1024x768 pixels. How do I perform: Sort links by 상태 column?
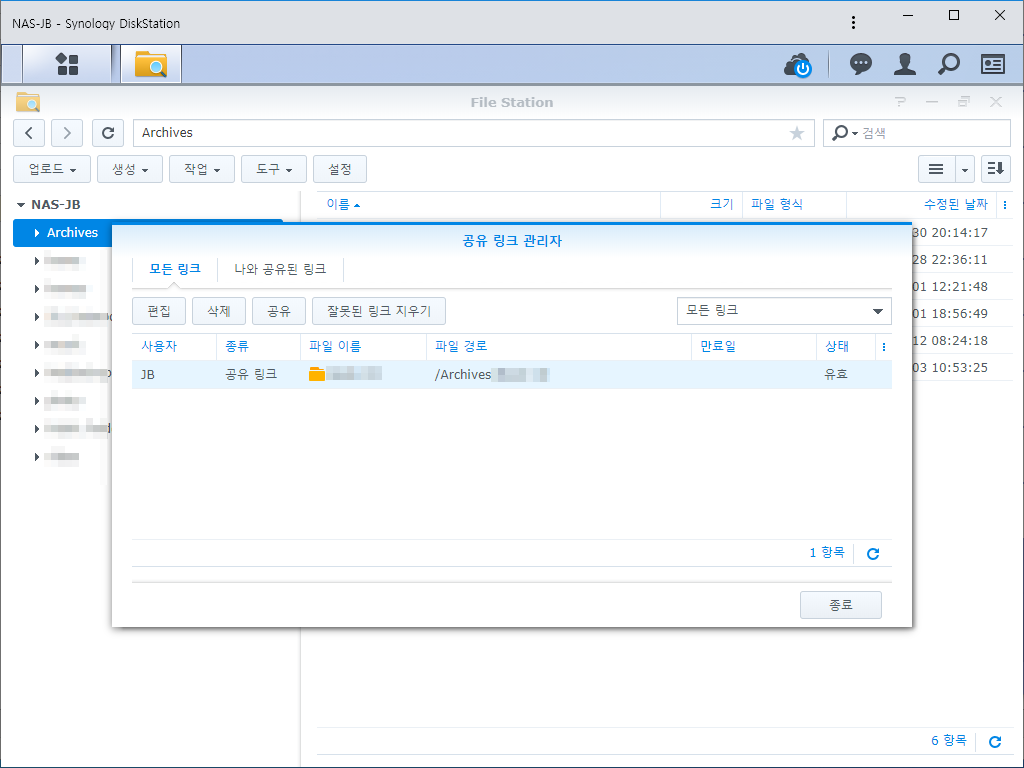tap(846, 347)
